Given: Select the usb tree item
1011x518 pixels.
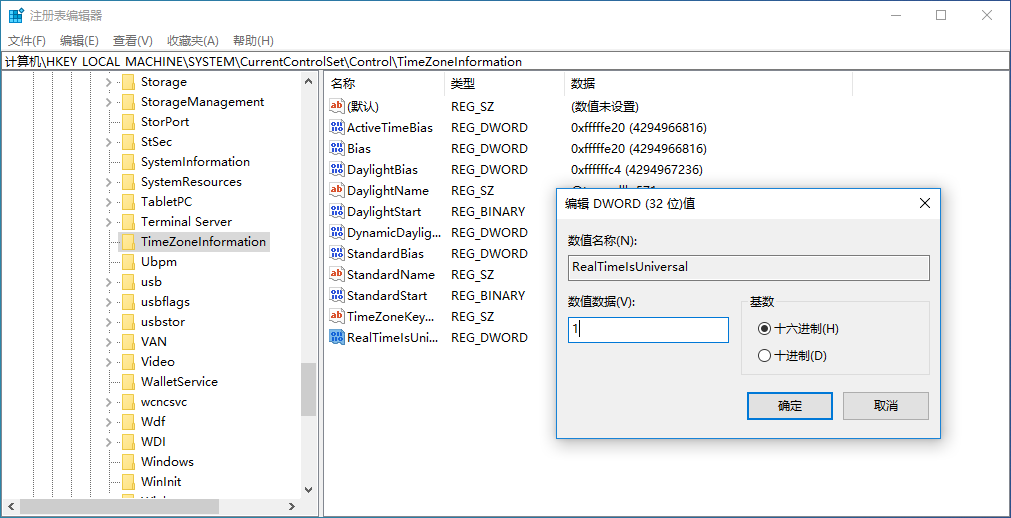Looking at the screenshot, I should pos(151,282).
